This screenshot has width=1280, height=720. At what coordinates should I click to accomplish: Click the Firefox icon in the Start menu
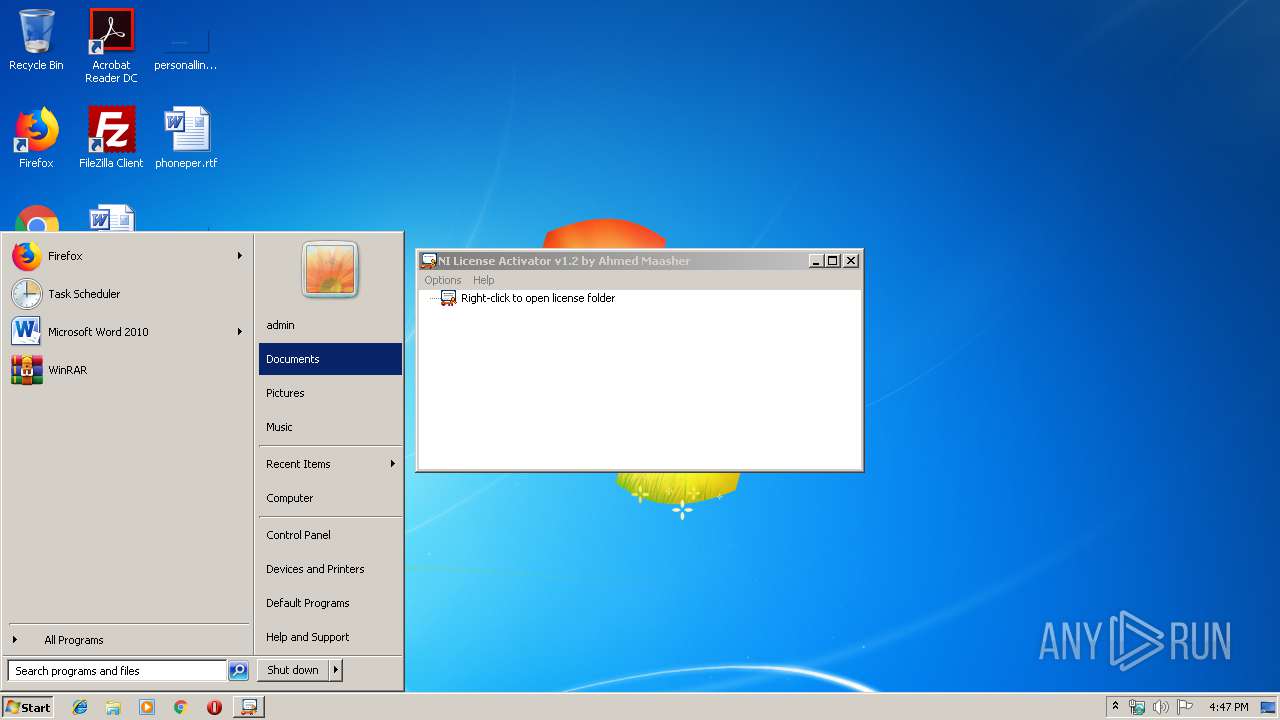coord(27,256)
